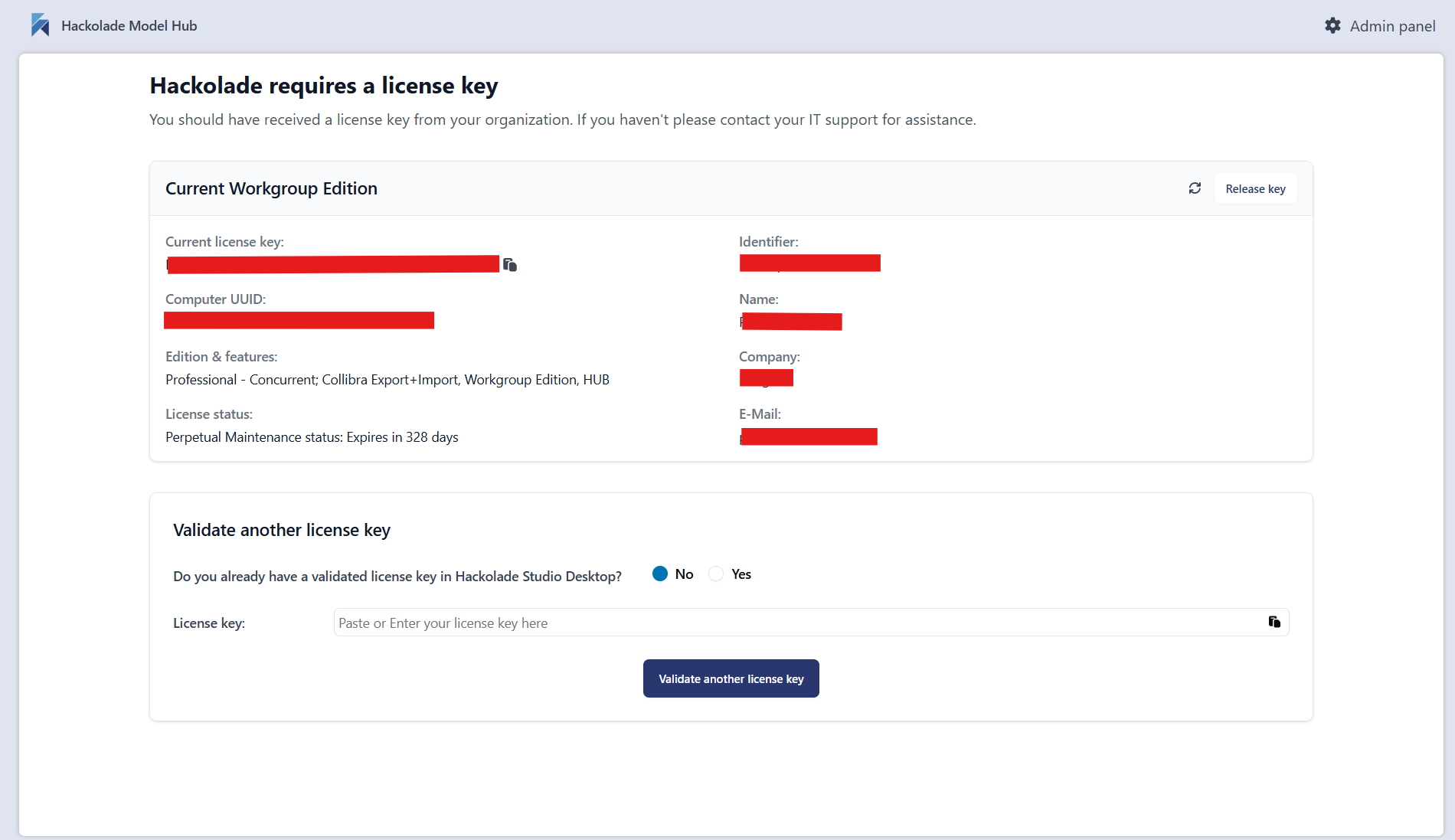Click the 'License key:' field label
1455x840 pixels.
[209, 623]
